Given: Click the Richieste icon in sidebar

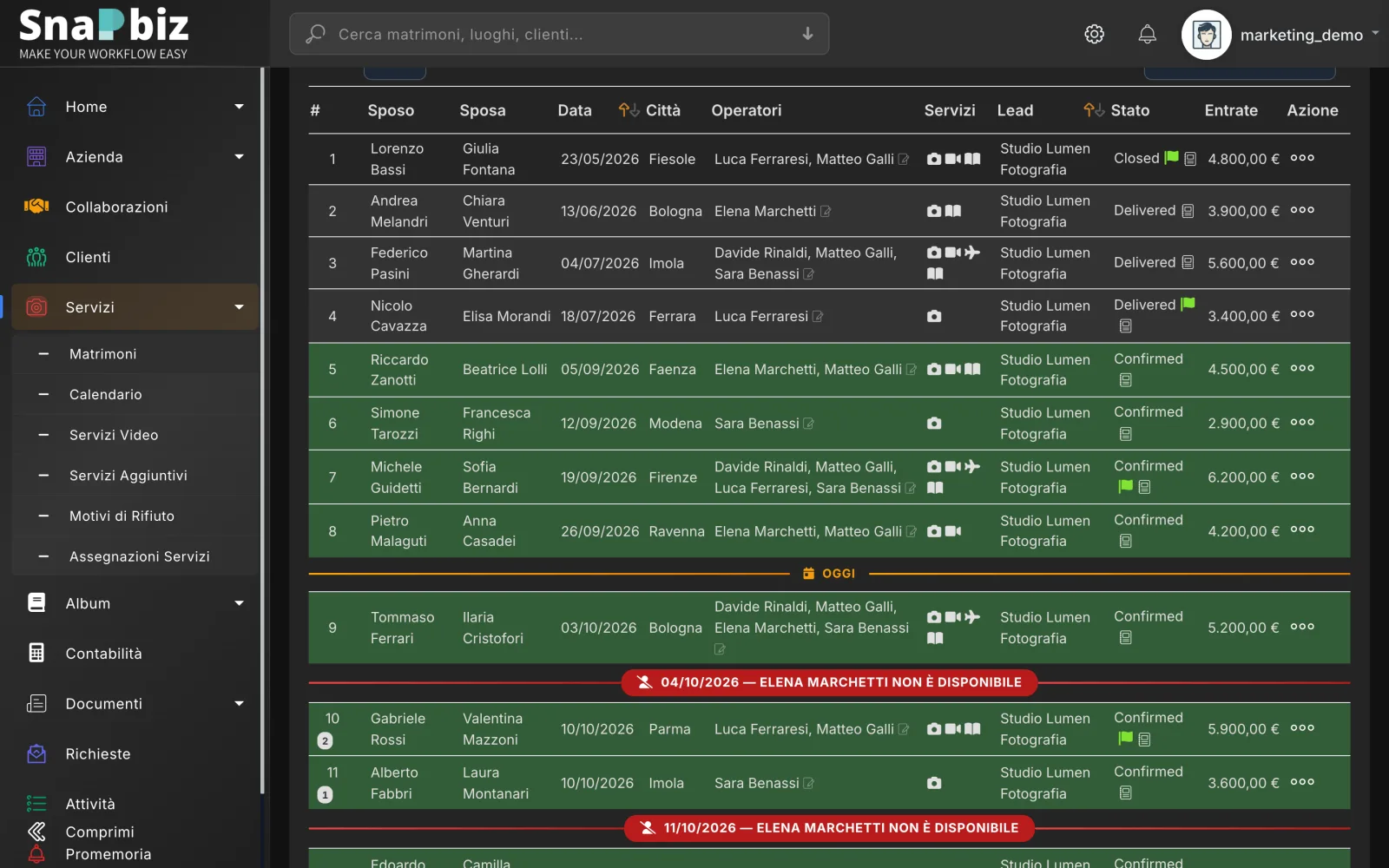Looking at the screenshot, I should pyautogui.click(x=36, y=753).
